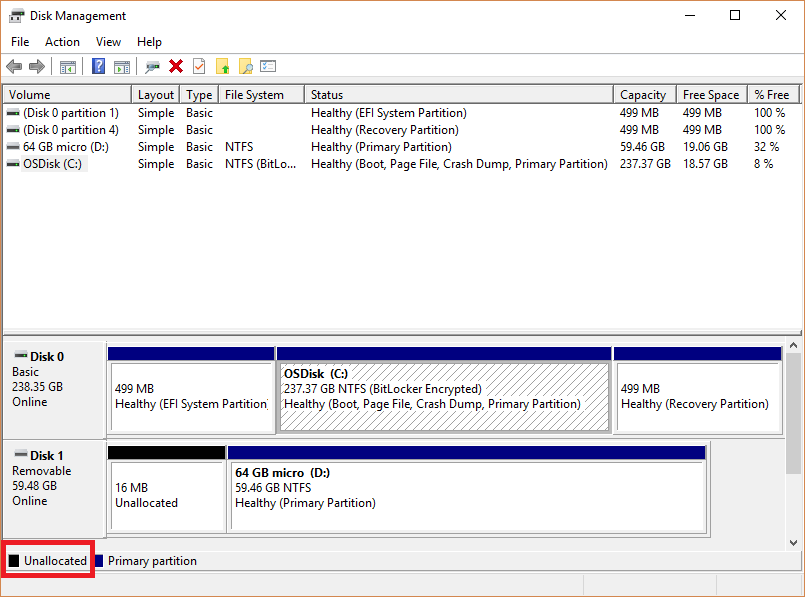
Task: Click drive icon beside Disk 0 partition 1
Action: 13,113
